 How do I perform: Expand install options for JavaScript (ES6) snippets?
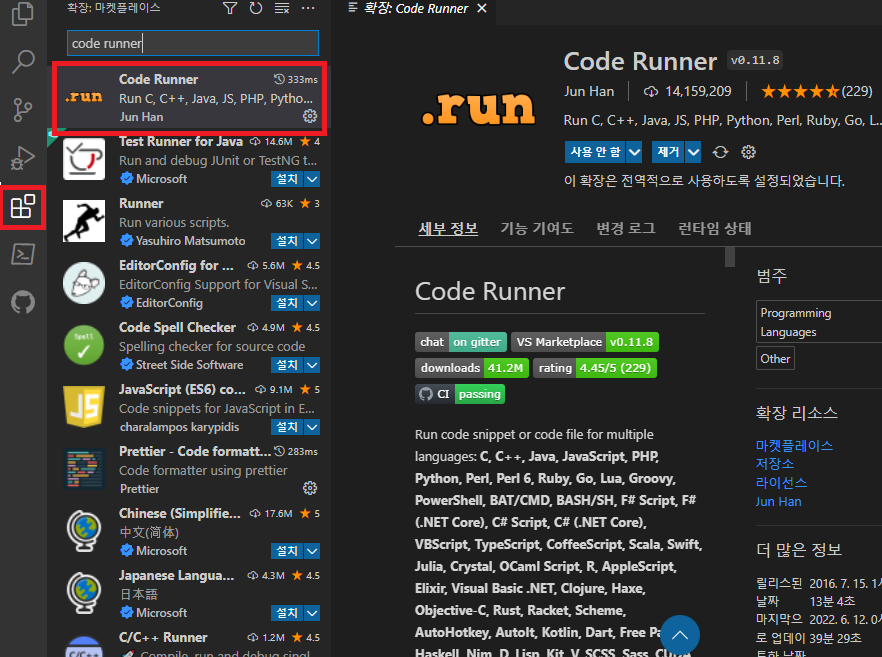[312, 426]
